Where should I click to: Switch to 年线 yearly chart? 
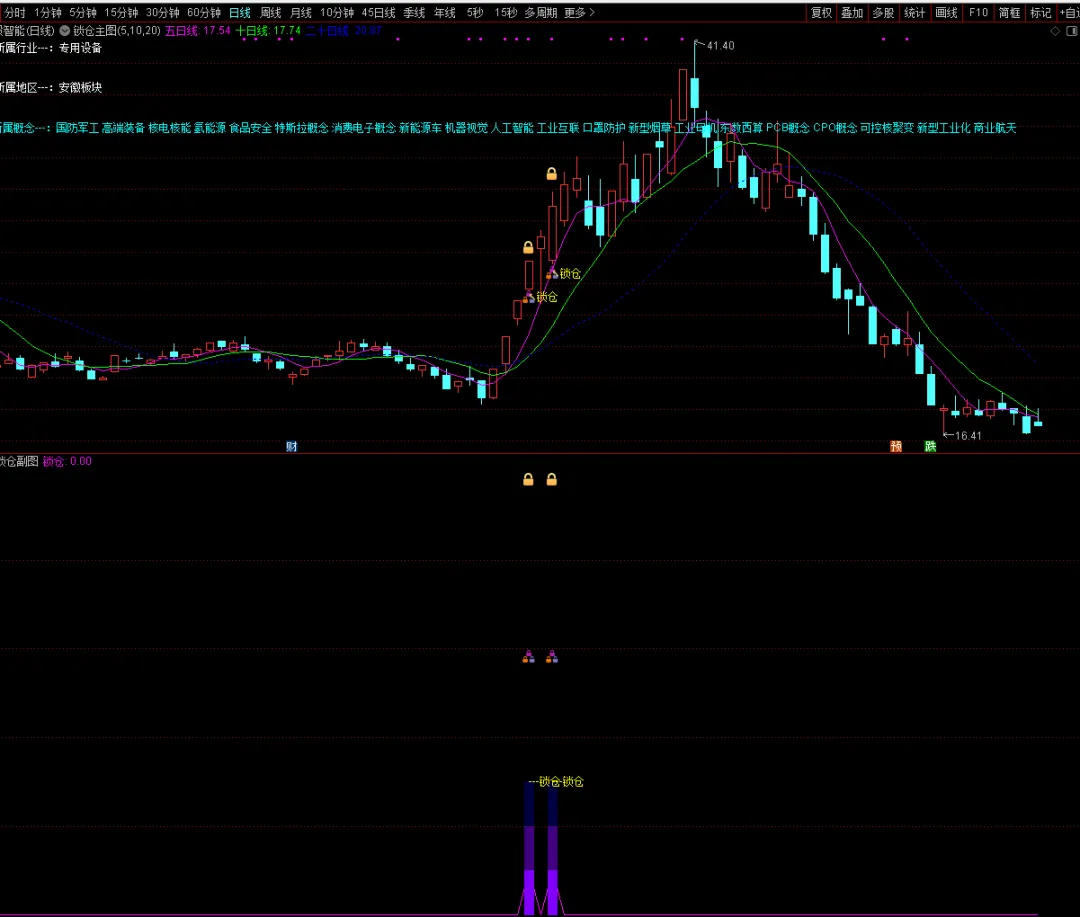(x=444, y=12)
